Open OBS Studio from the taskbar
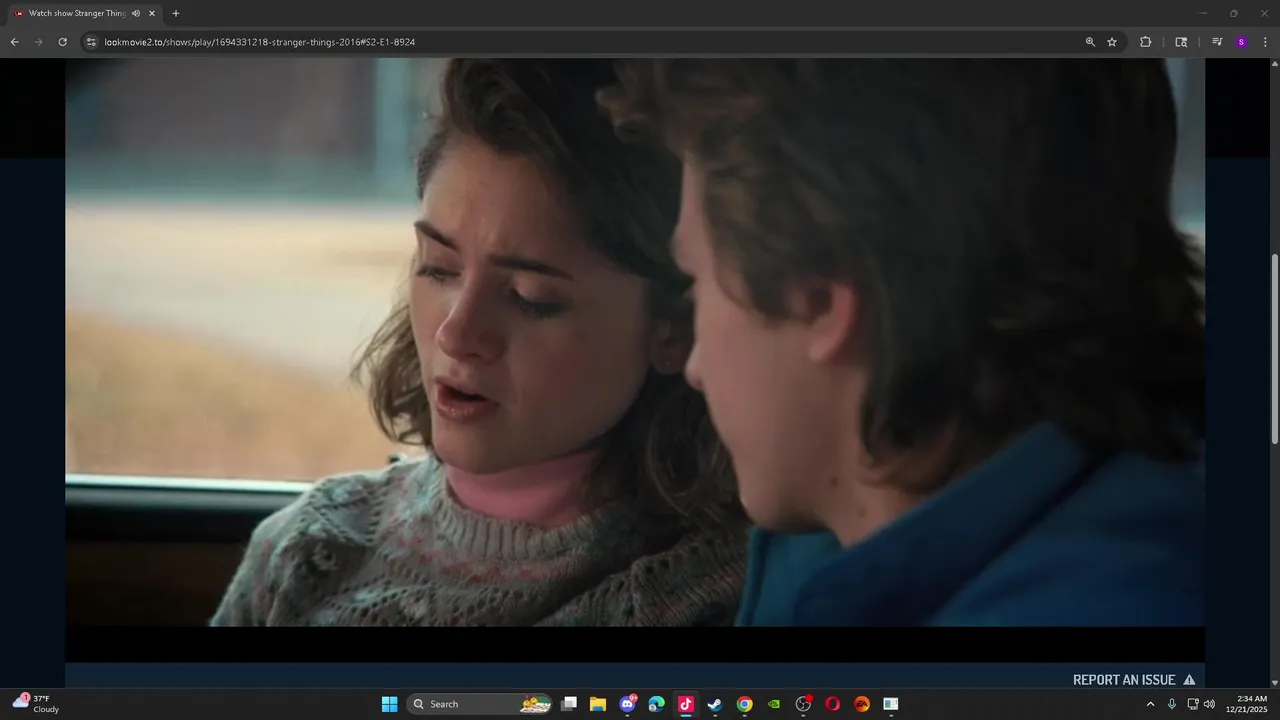The image size is (1280, 720). coord(803,704)
